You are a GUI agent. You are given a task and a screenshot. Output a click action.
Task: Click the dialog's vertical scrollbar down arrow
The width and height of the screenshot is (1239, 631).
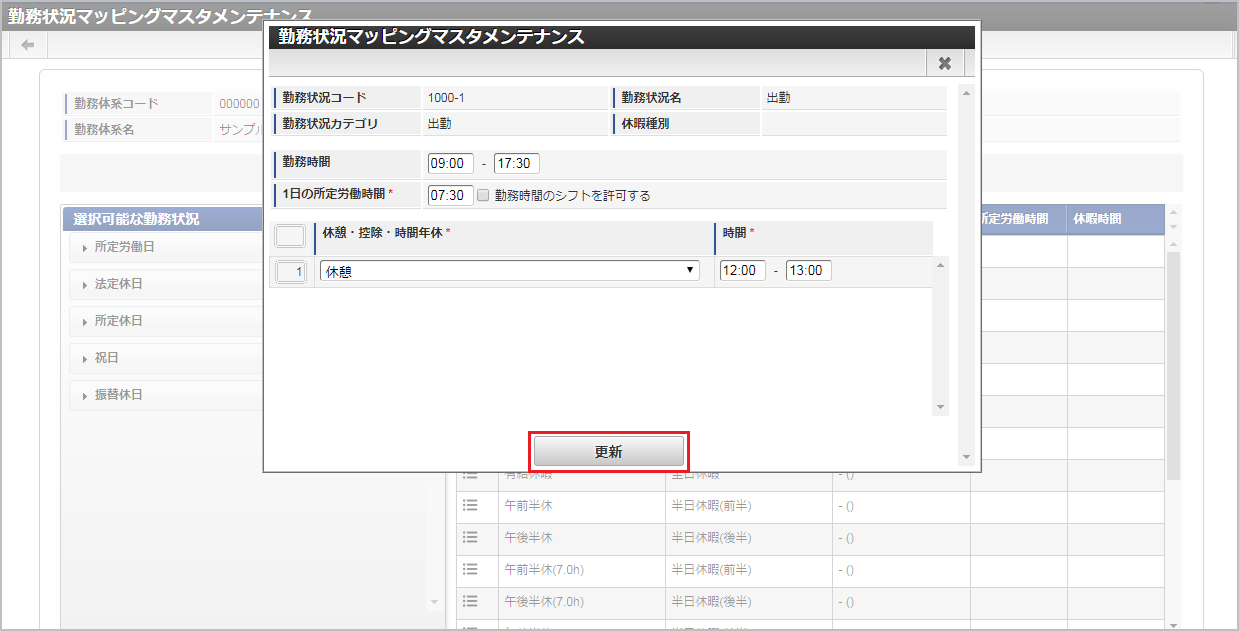coord(965,457)
